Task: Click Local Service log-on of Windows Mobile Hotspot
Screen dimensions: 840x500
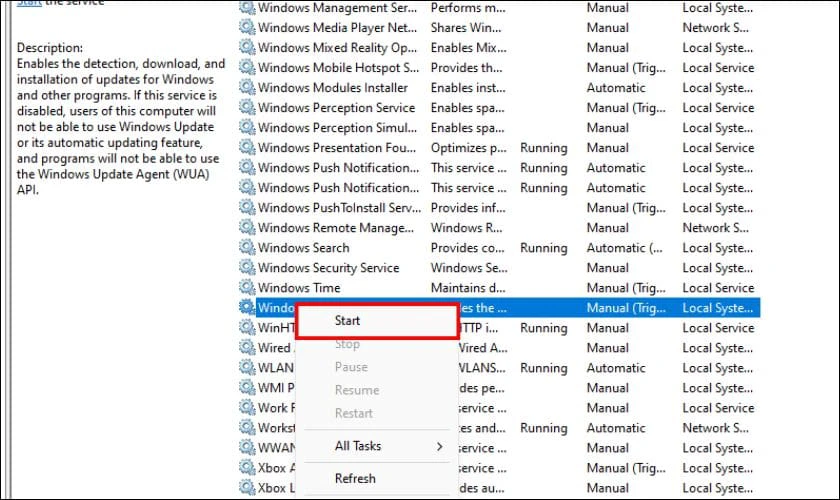Action: click(718, 68)
